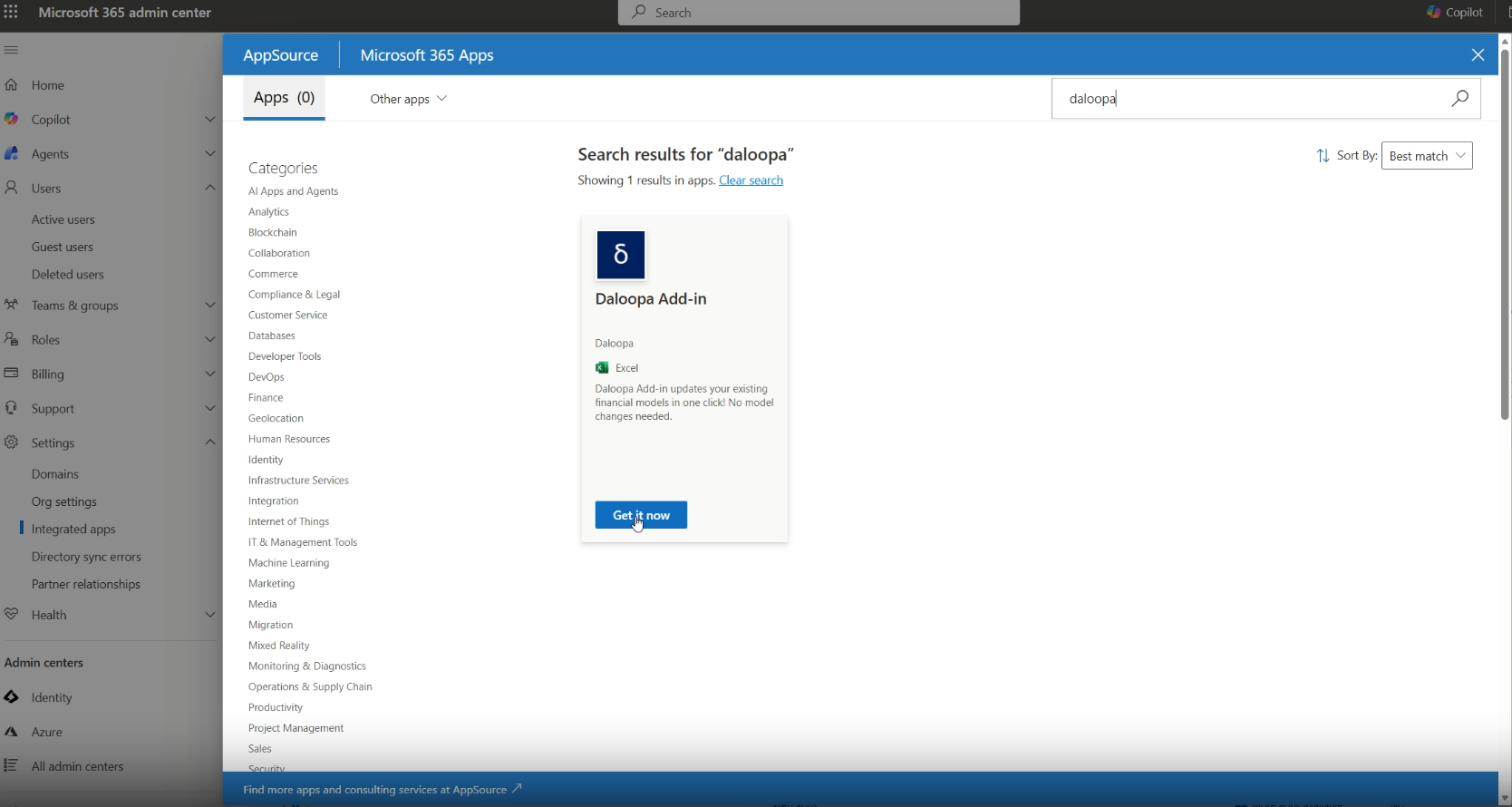Click the Copilot icon in top bar
Screen dimensions: 1512x807
click(1433, 12)
